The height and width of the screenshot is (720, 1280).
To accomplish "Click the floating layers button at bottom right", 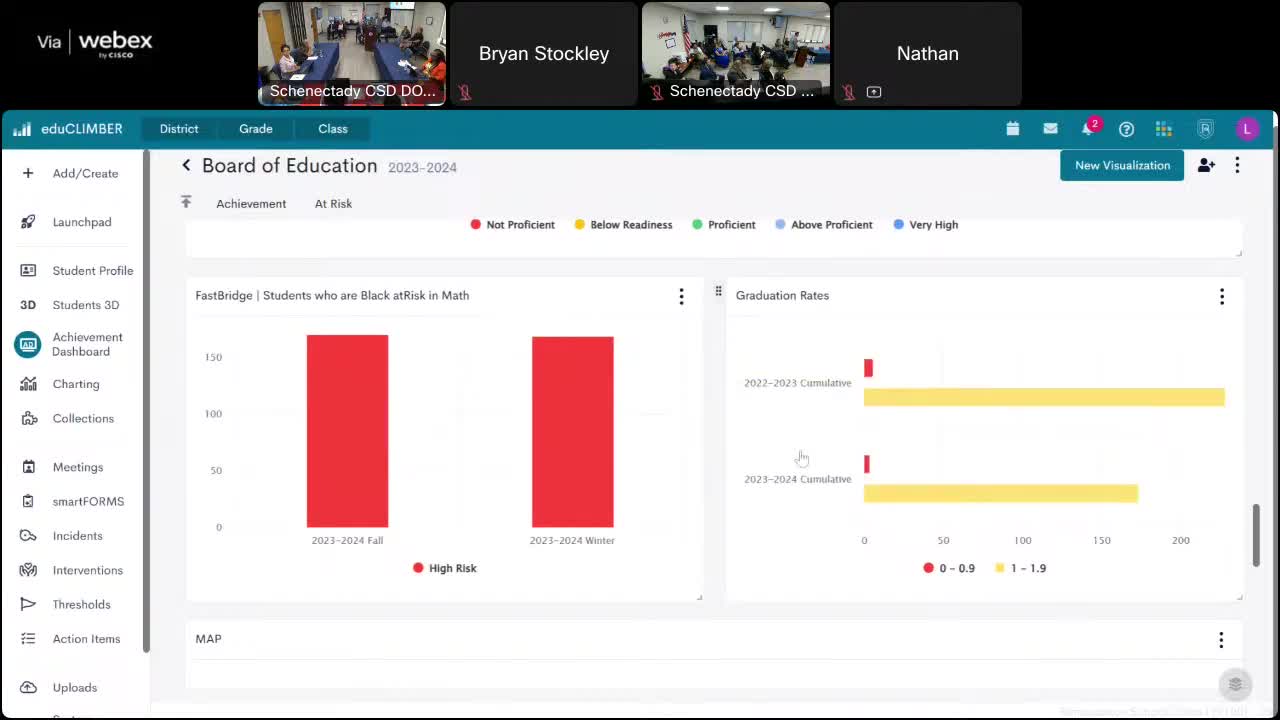I will click(x=1236, y=684).
